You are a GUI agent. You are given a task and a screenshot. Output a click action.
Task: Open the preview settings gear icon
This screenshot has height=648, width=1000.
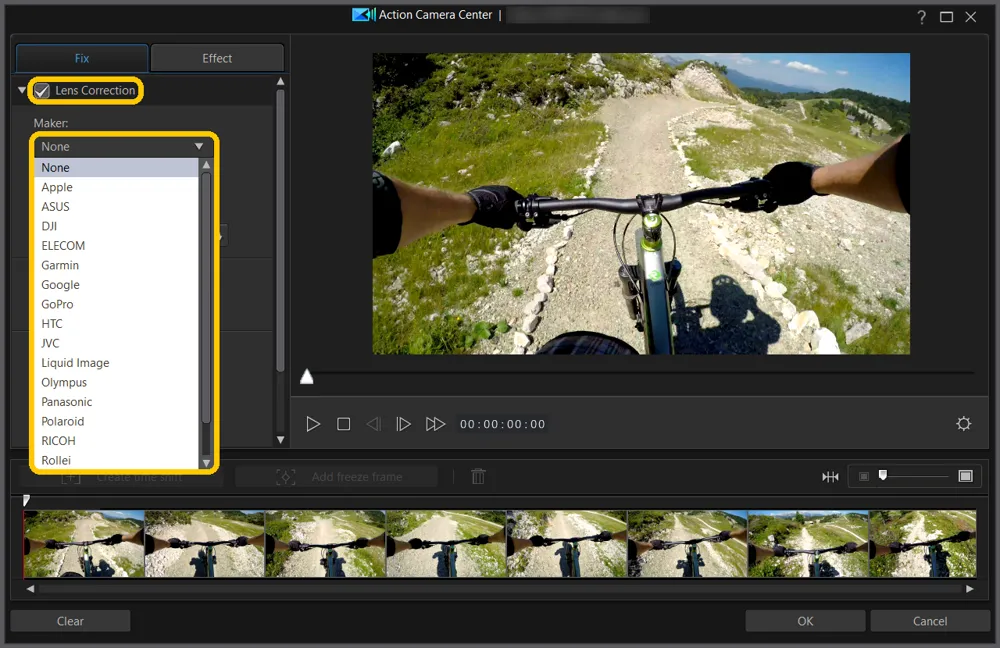[x=964, y=423]
